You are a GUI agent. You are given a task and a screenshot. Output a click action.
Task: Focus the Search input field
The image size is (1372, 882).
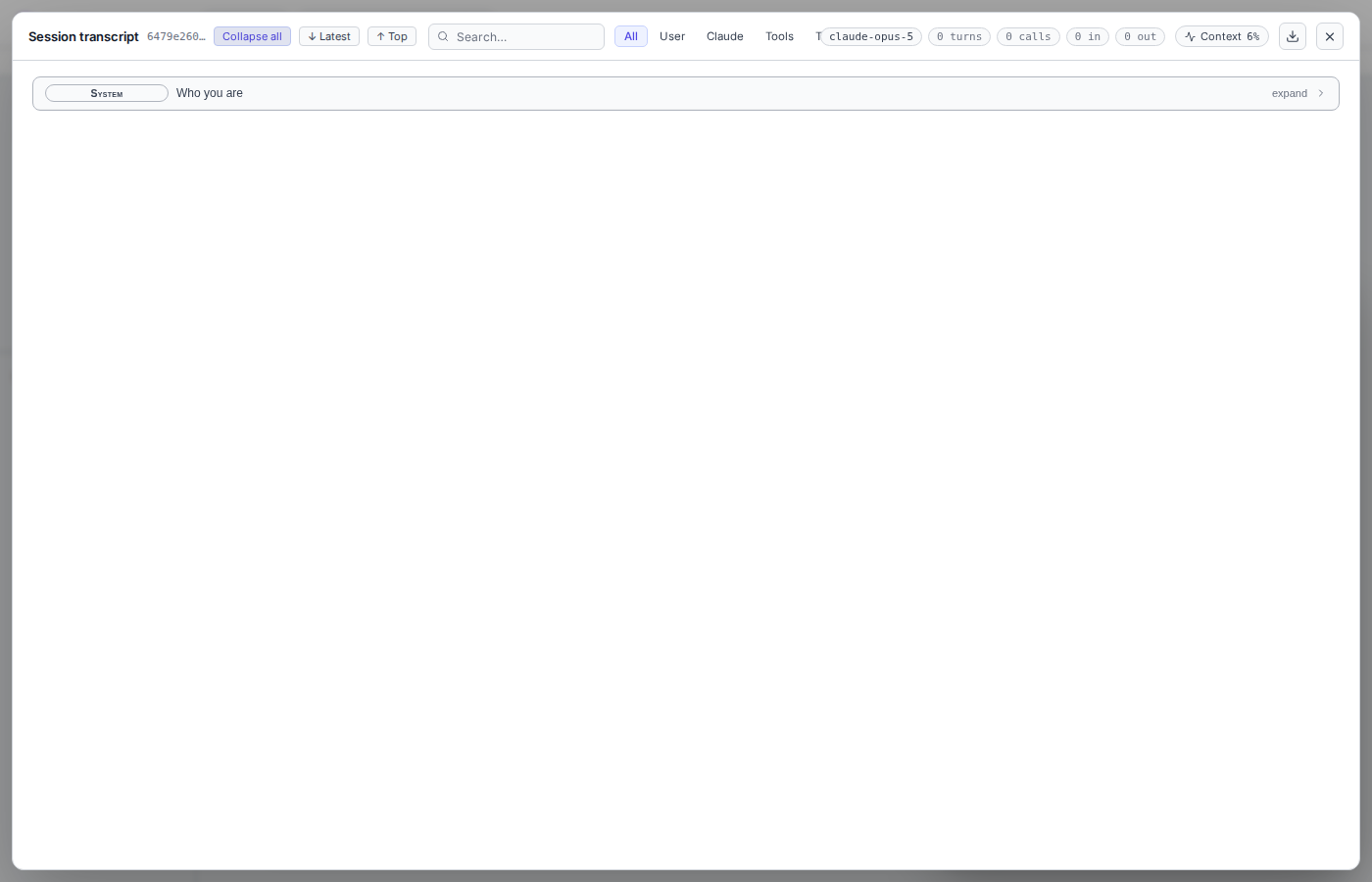tap(516, 36)
